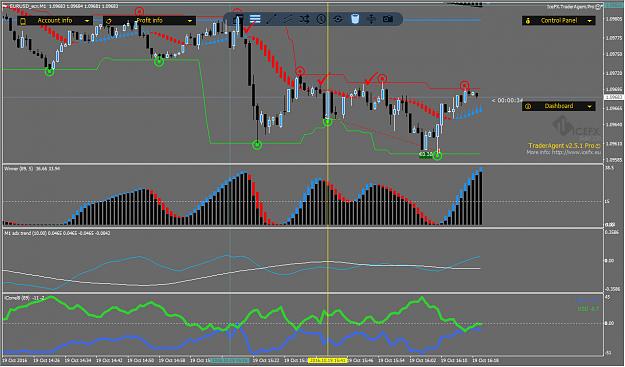Click the shuffle arrows icon in floating toolbar
The image size is (625, 367).
coord(305,19)
